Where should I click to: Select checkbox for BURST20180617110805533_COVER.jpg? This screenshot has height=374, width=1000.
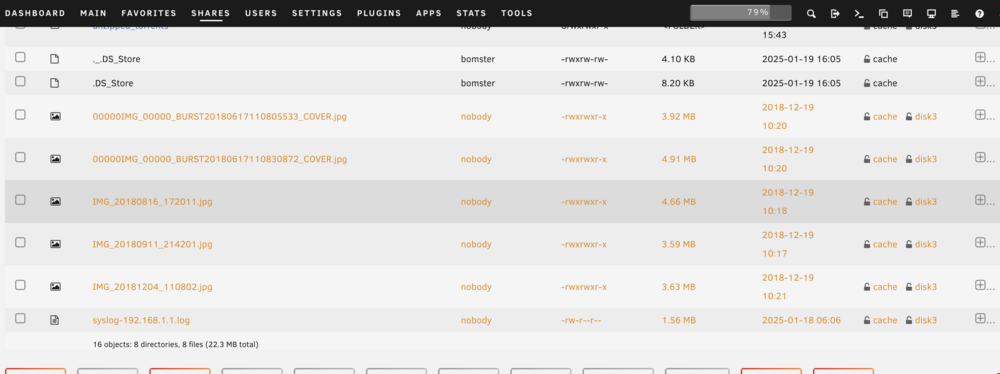[20, 115]
